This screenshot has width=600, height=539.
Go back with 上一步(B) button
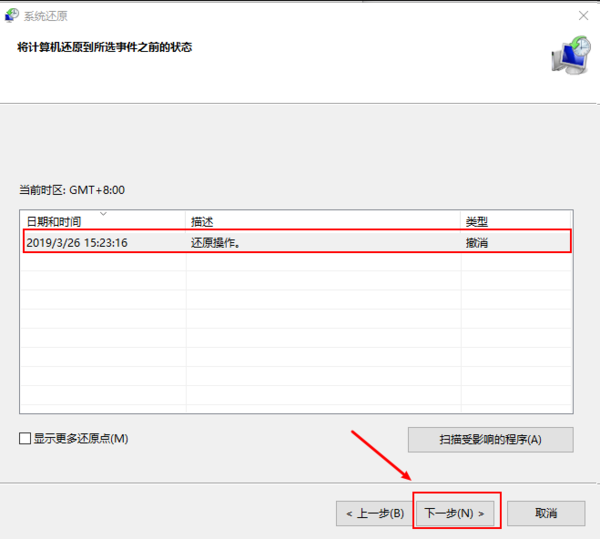pyautogui.click(x=375, y=513)
